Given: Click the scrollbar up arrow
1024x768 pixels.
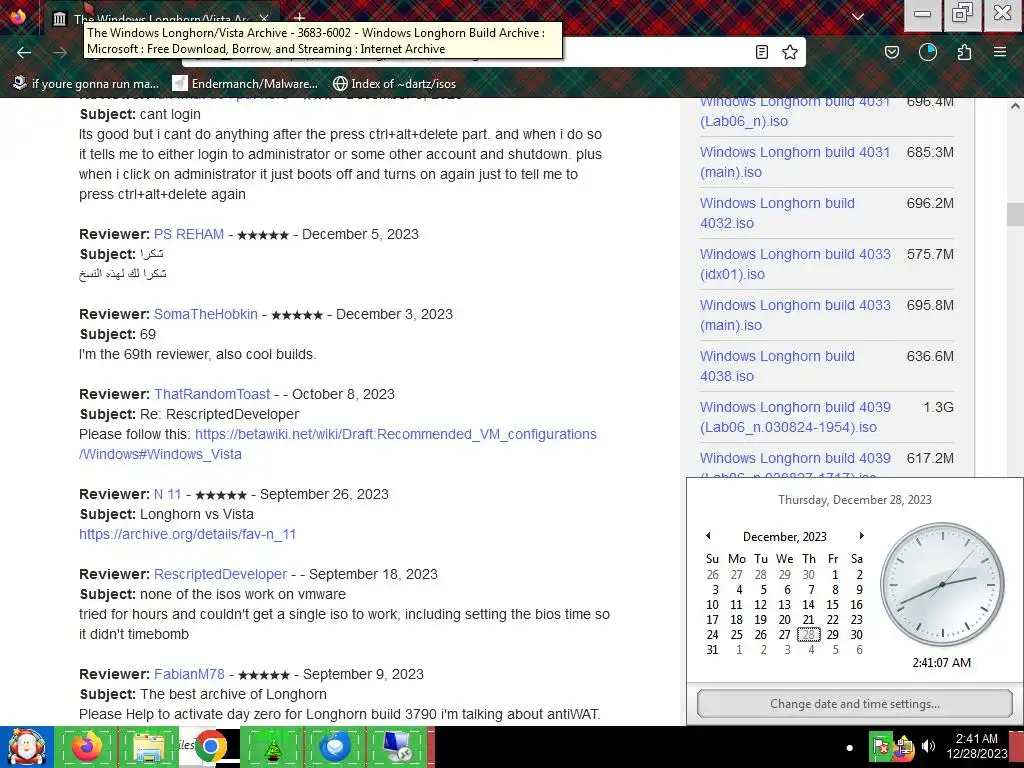Looking at the screenshot, I should [1015, 106].
